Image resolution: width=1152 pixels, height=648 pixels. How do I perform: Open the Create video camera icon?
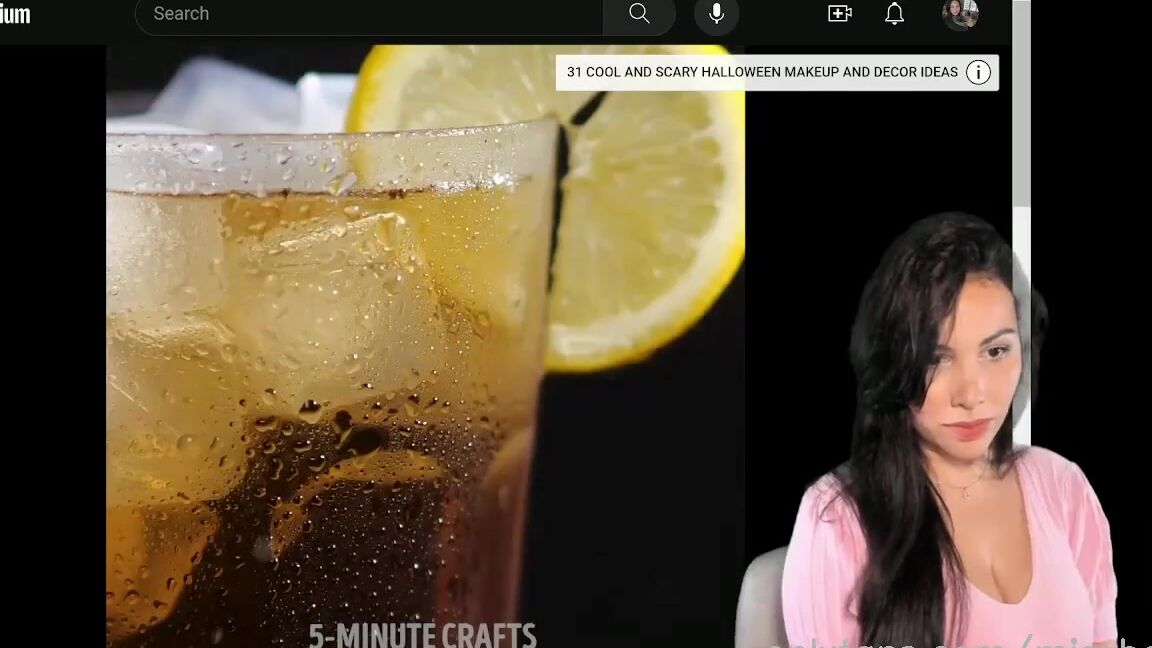pyautogui.click(x=839, y=14)
